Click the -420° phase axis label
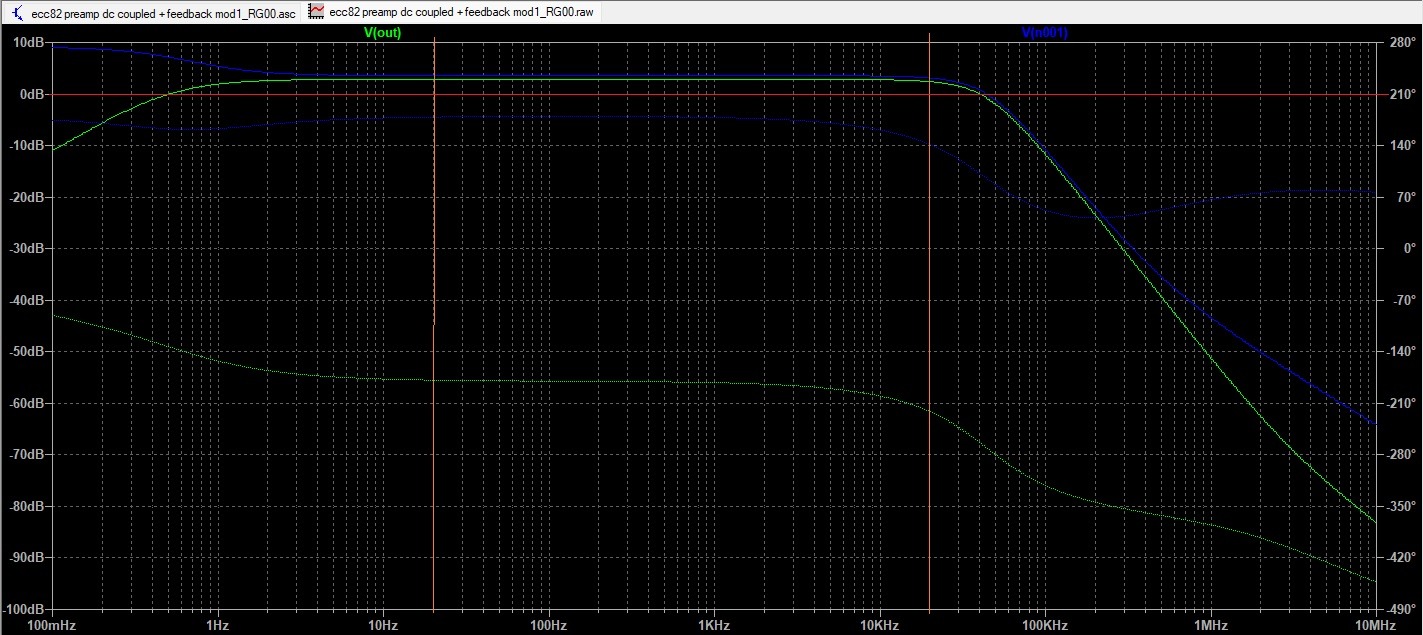Image resolution: width=1423 pixels, height=635 pixels. [x=1401, y=557]
